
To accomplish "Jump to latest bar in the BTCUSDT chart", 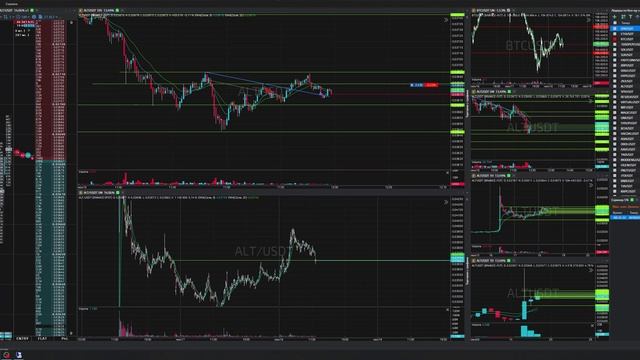I will [589, 19].
